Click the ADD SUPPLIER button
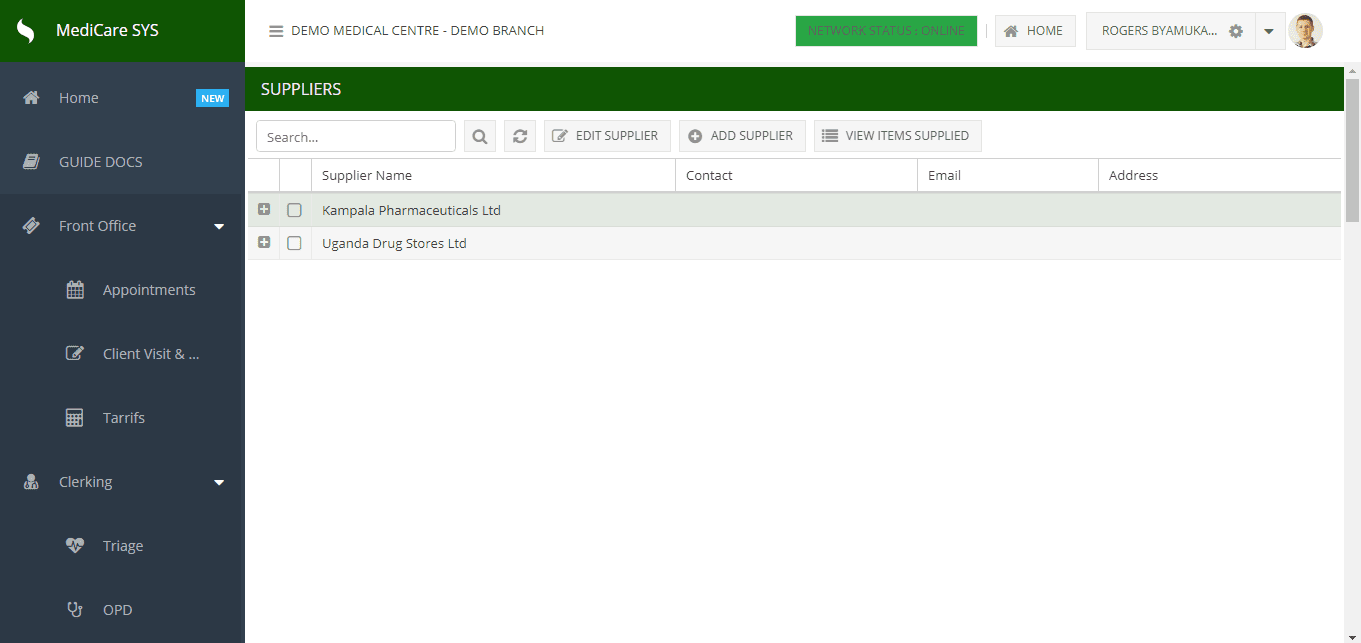The width and height of the screenshot is (1361, 643). 742,136
